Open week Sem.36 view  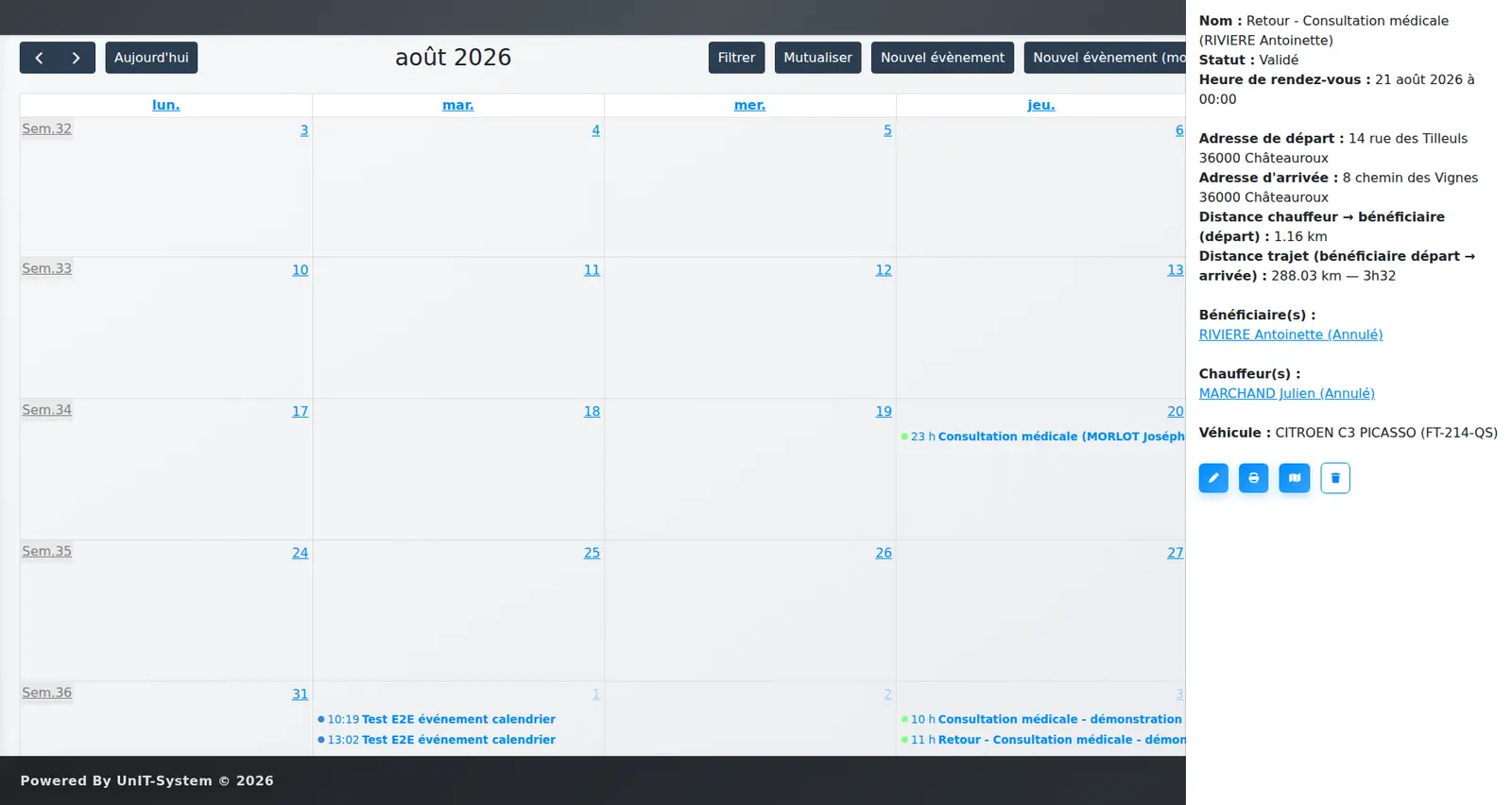pos(47,693)
